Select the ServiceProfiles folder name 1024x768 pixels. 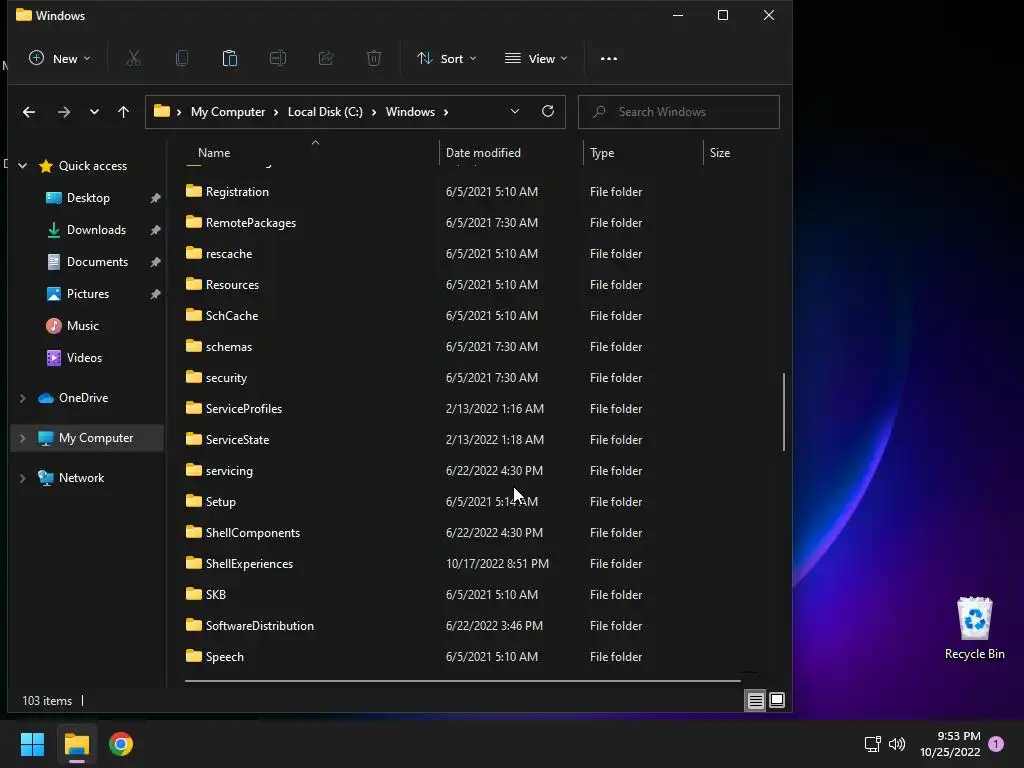click(x=244, y=409)
